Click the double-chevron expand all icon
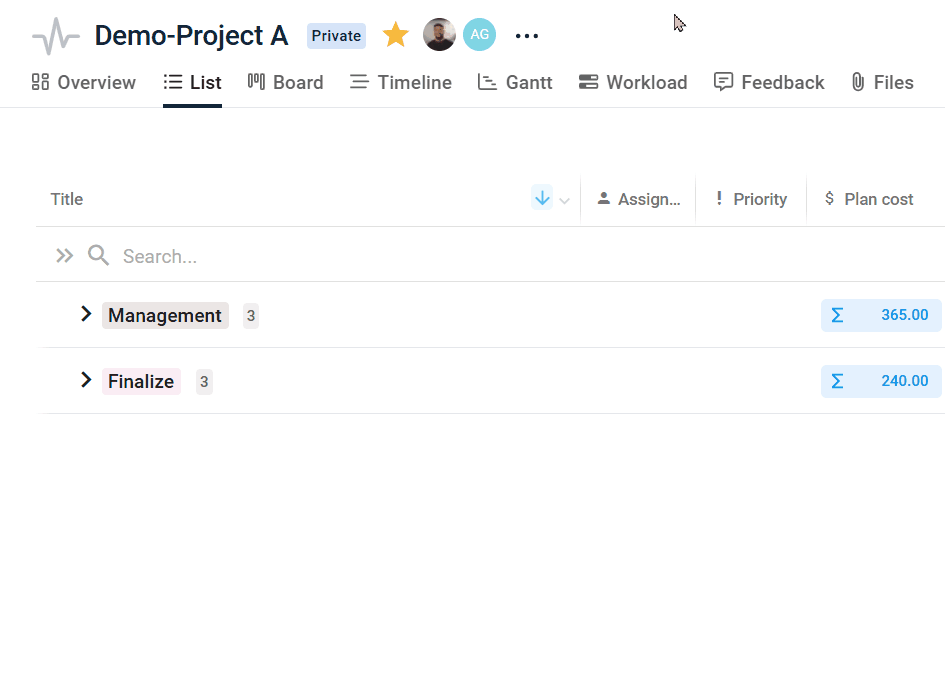This screenshot has height=685, width=945. (65, 256)
